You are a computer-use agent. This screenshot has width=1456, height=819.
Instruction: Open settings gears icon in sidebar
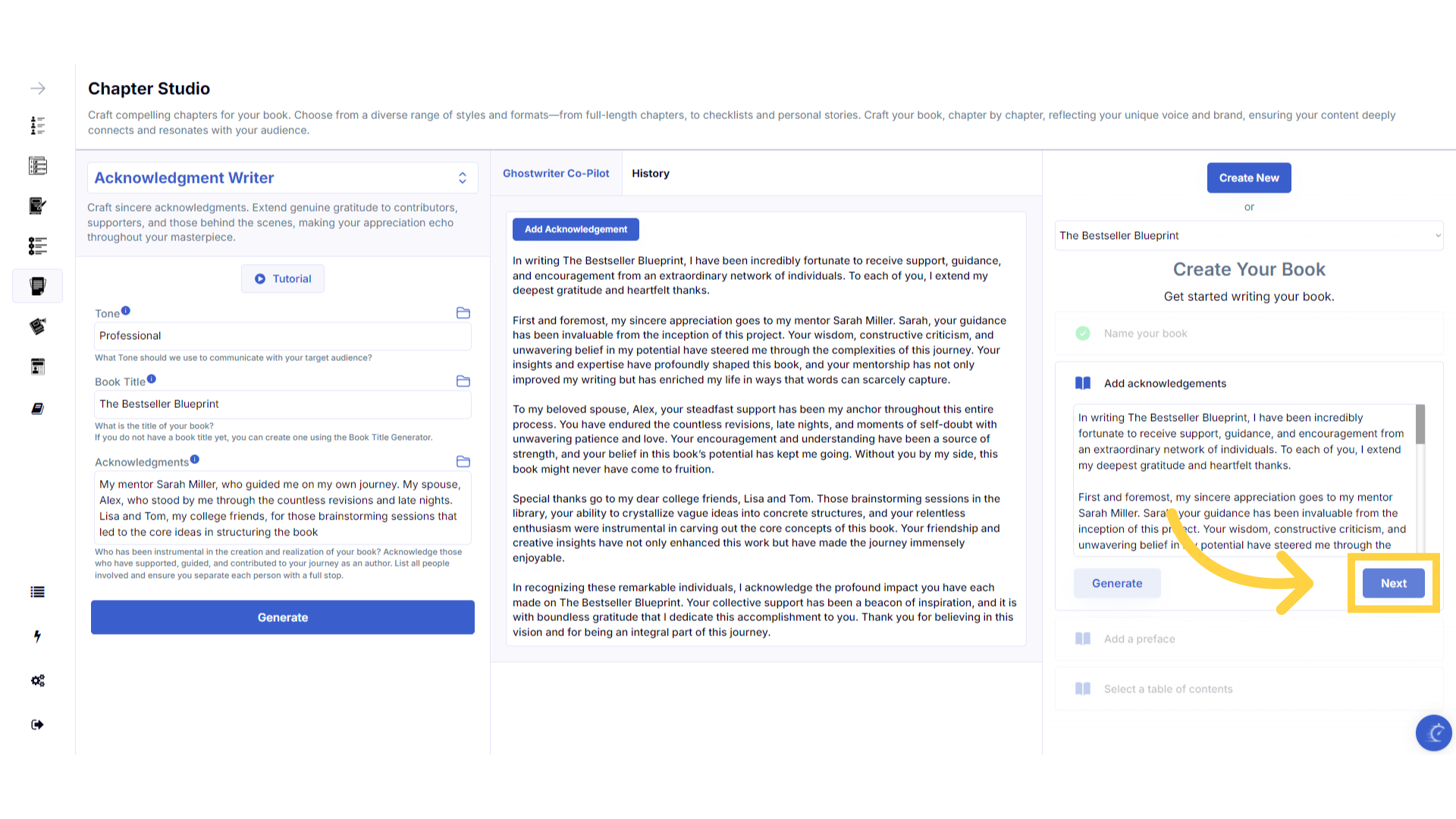(38, 681)
